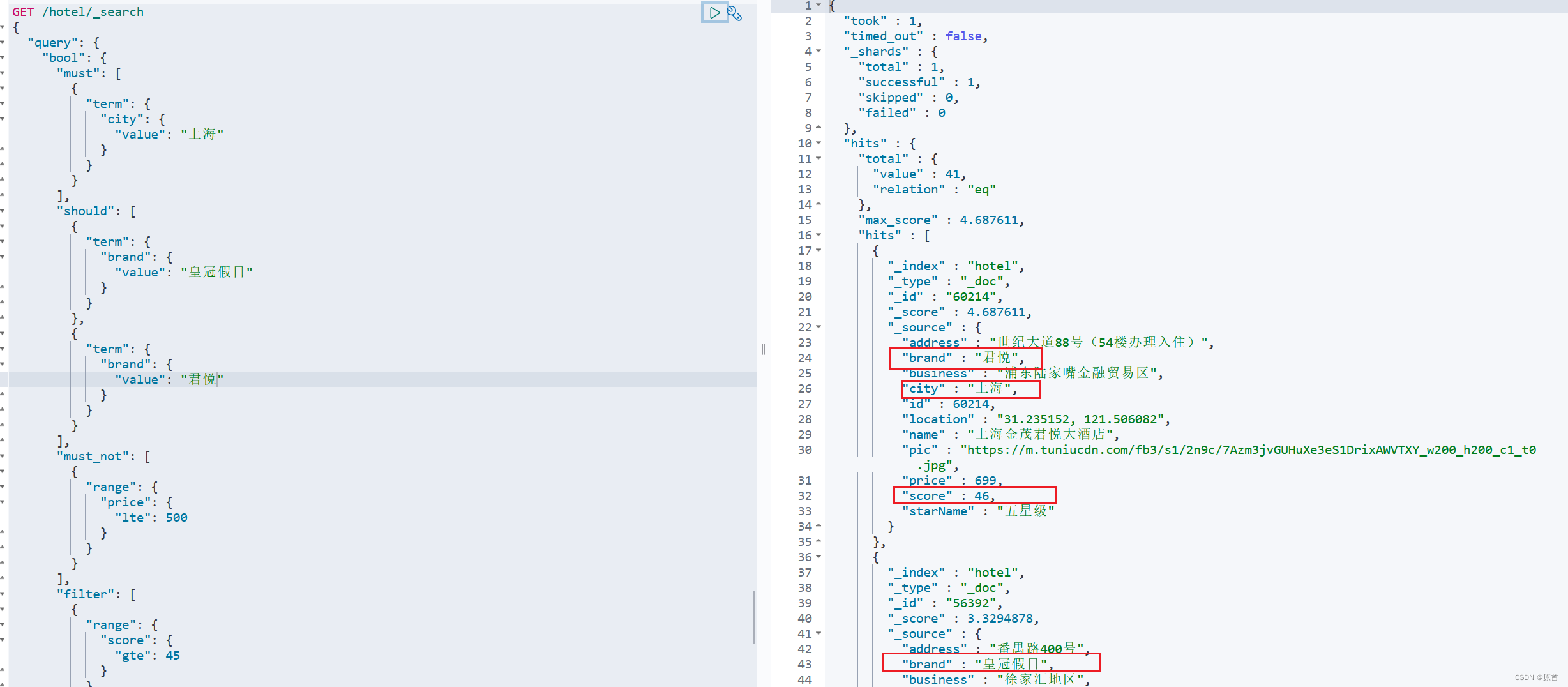Click the "_id" : "56392" line
Viewport: 1568px width, 687px height.
pyautogui.click(x=945, y=603)
